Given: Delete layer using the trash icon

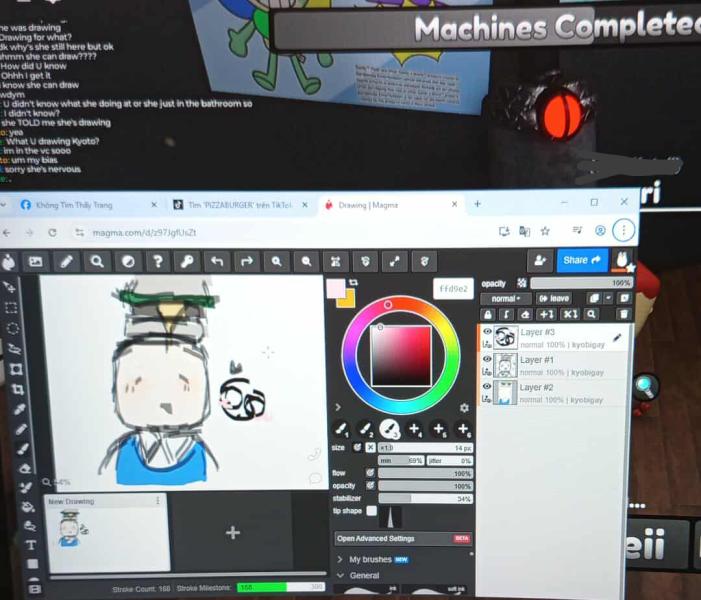Looking at the screenshot, I should (623, 314).
